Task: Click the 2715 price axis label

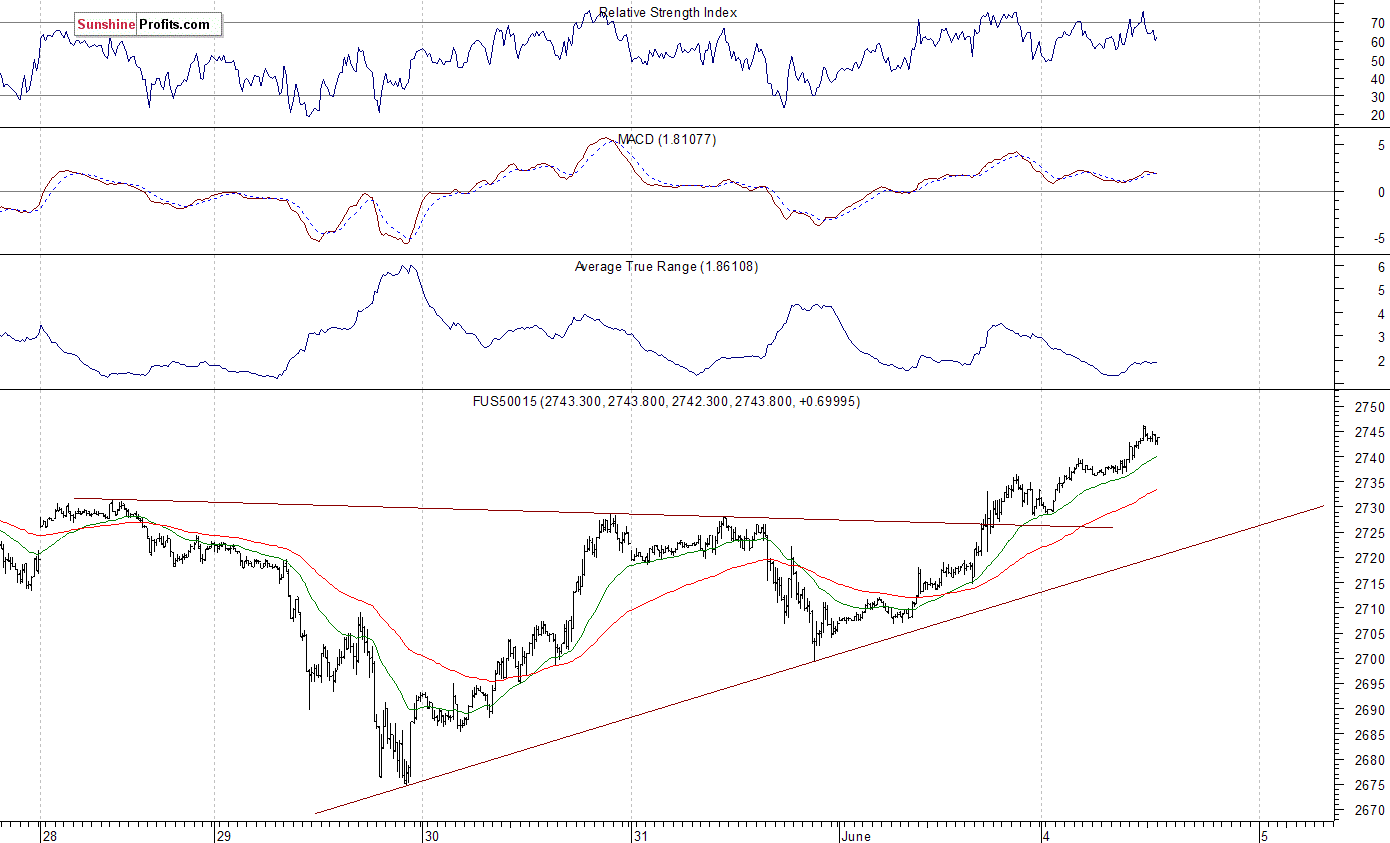Action: coord(1369,584)
